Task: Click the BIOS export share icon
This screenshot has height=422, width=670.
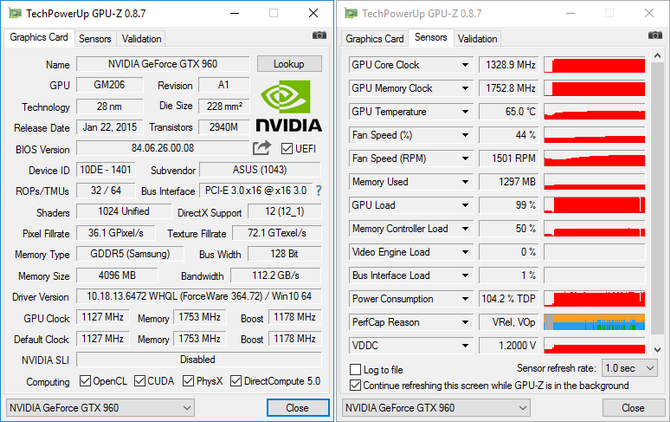Action: (262, 148)
